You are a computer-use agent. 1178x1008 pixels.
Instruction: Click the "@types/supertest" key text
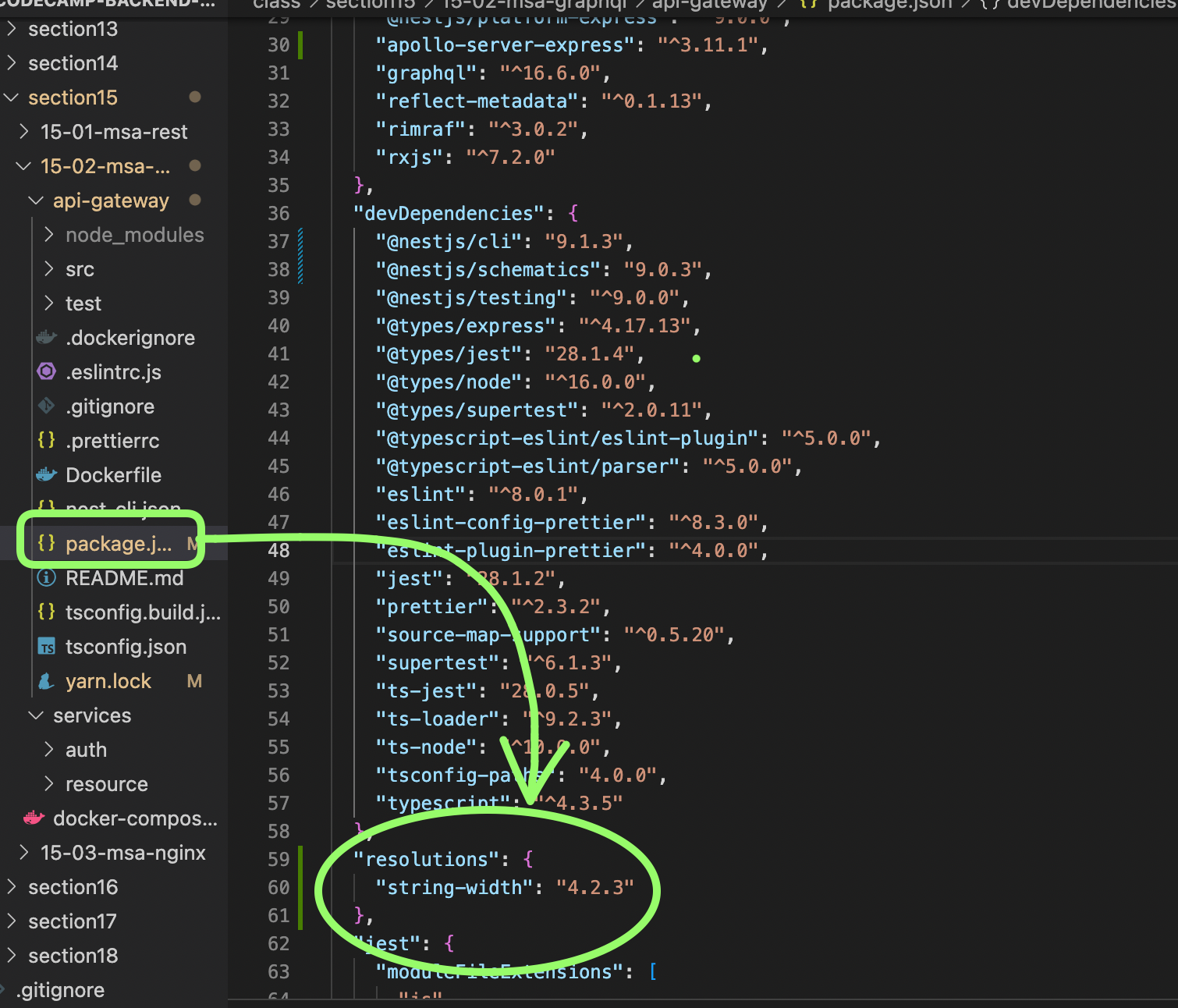[477, 410]
